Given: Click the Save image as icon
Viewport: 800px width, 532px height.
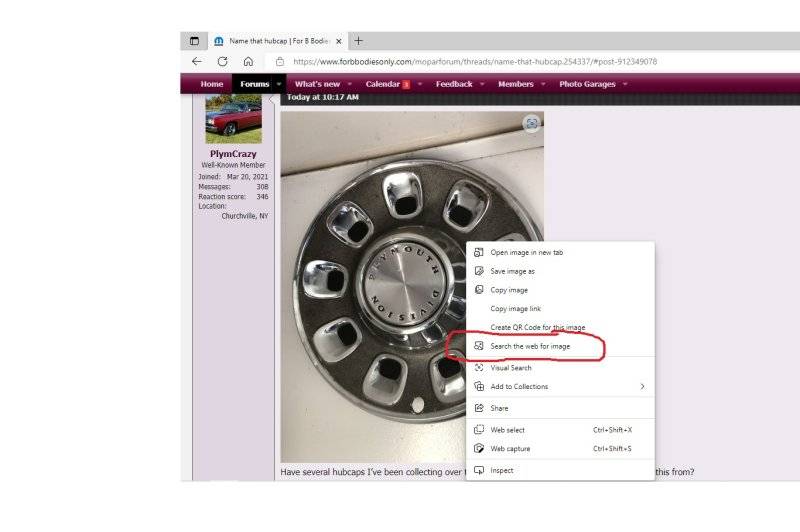Looking at the screenshot, I should 479,271.
